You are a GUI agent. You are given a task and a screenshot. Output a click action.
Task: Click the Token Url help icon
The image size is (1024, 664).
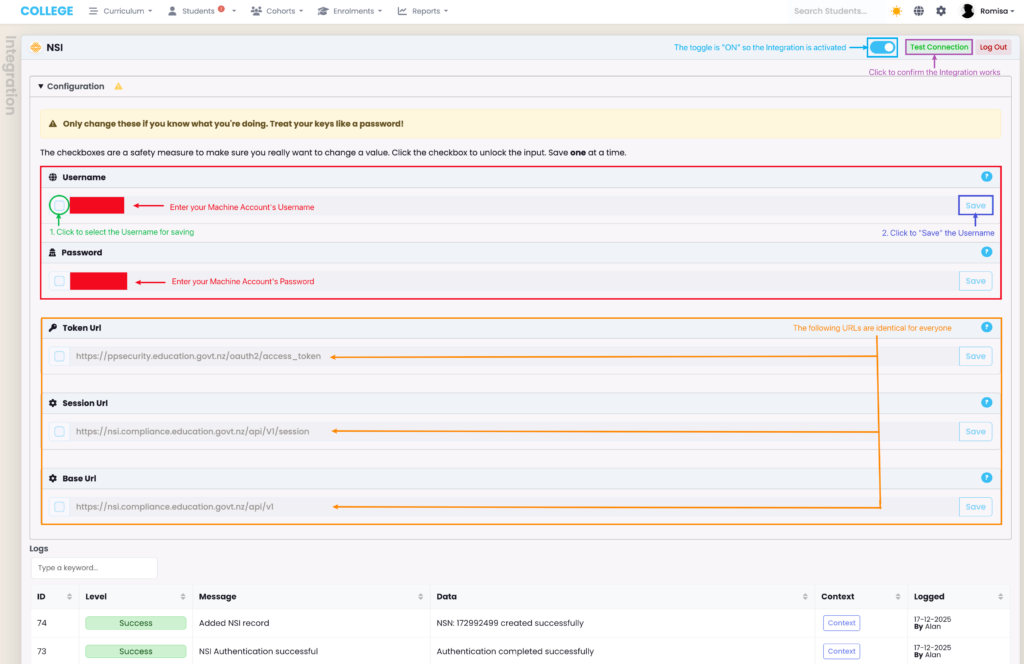(x=986, y=327)
